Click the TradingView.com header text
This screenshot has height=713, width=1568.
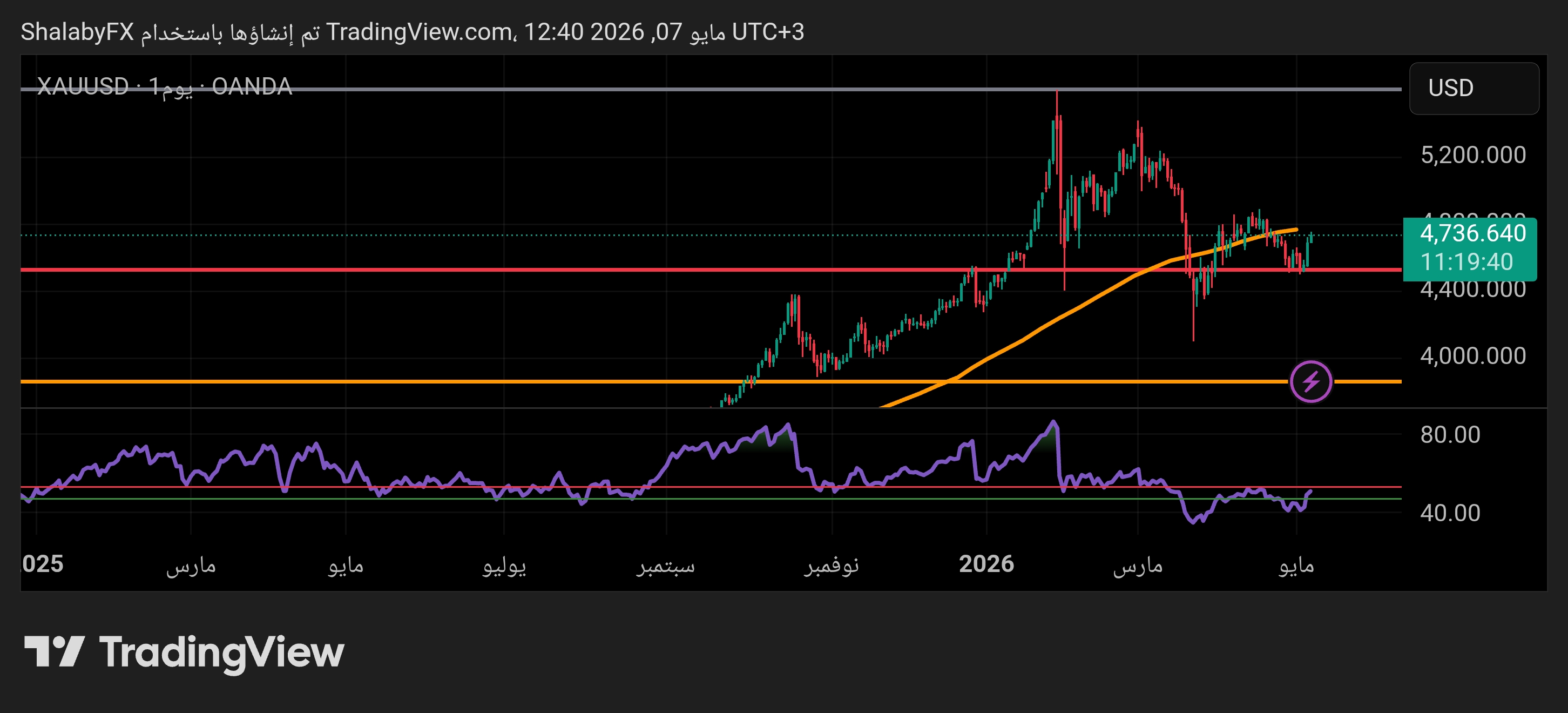coord(421,32)
